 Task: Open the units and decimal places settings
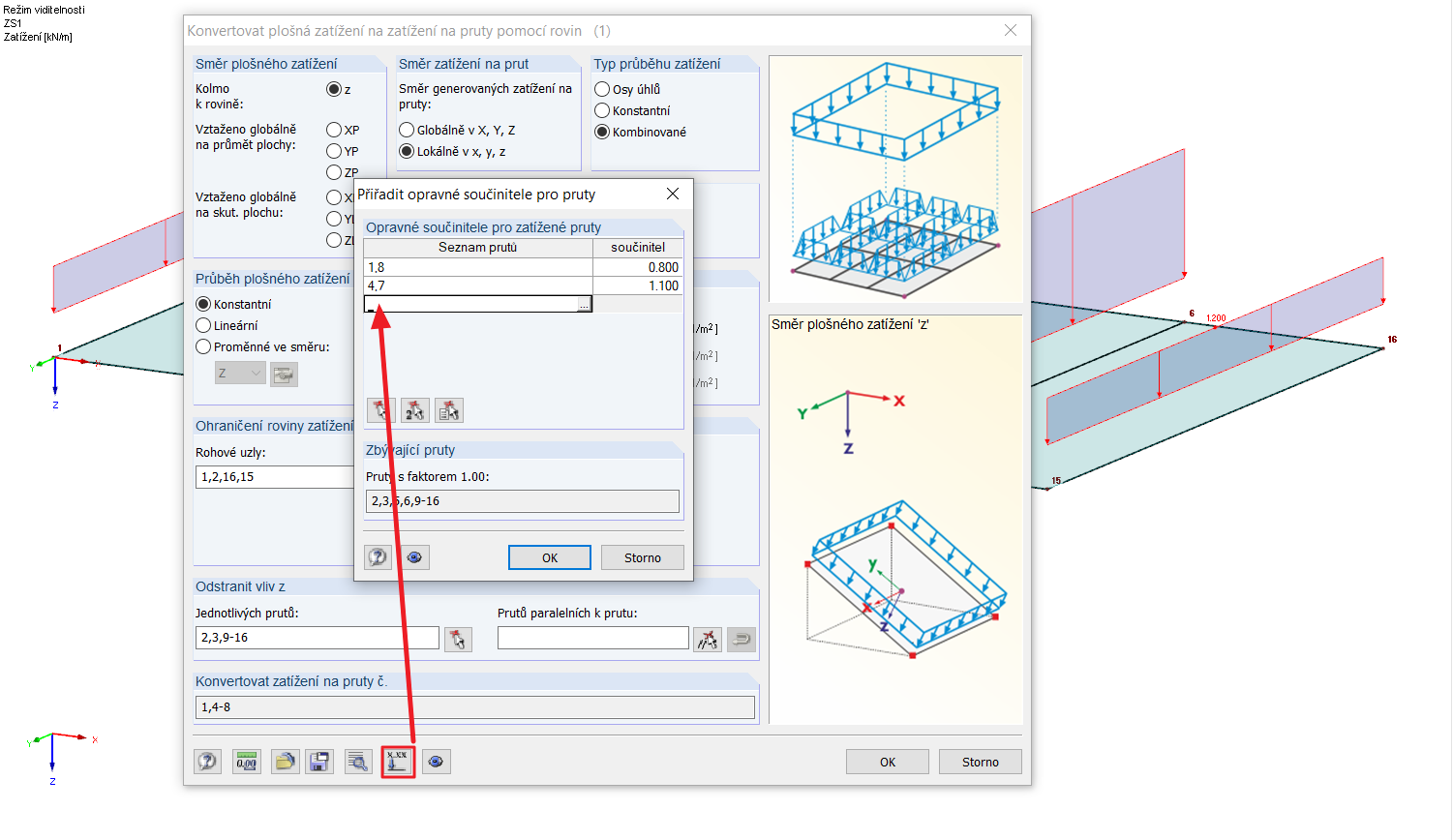[x=247, y=762]
